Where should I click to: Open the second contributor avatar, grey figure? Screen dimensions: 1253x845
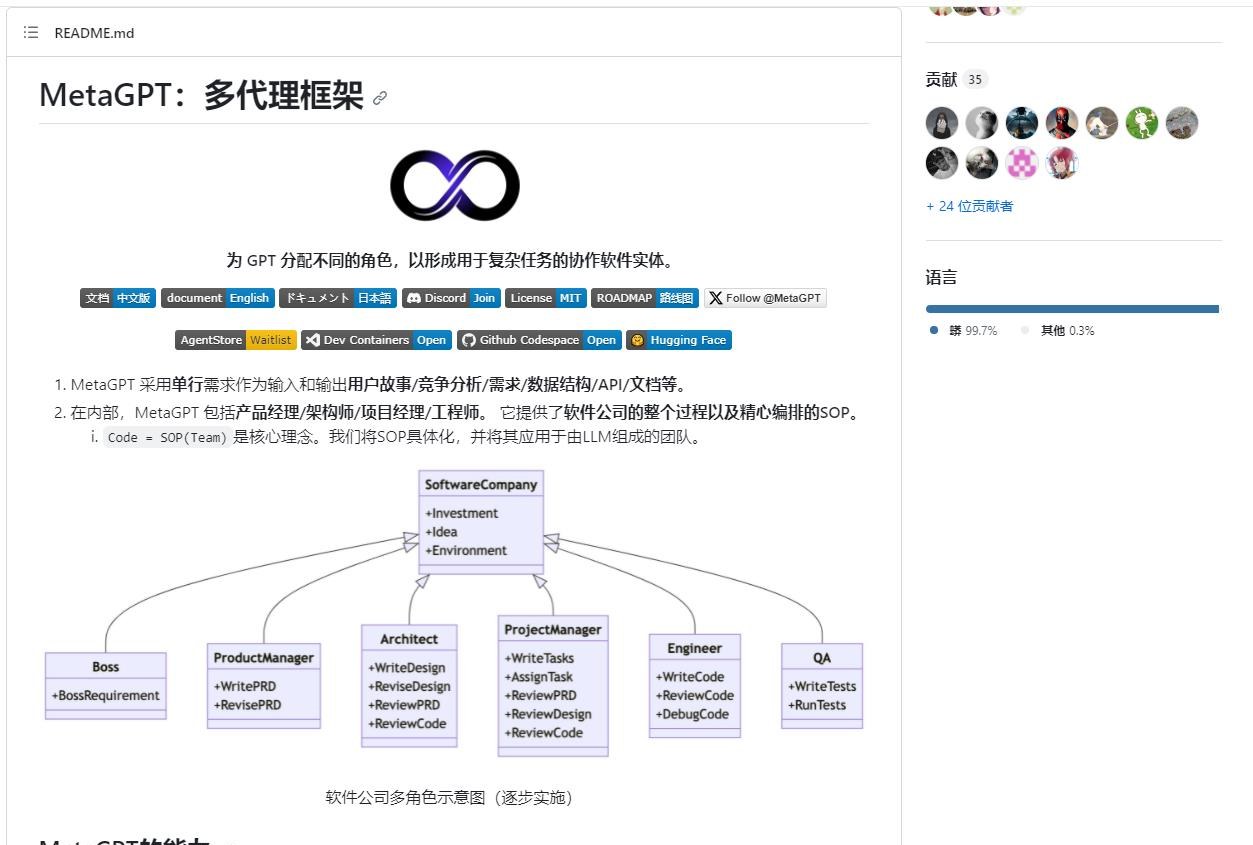pos(982,123)
